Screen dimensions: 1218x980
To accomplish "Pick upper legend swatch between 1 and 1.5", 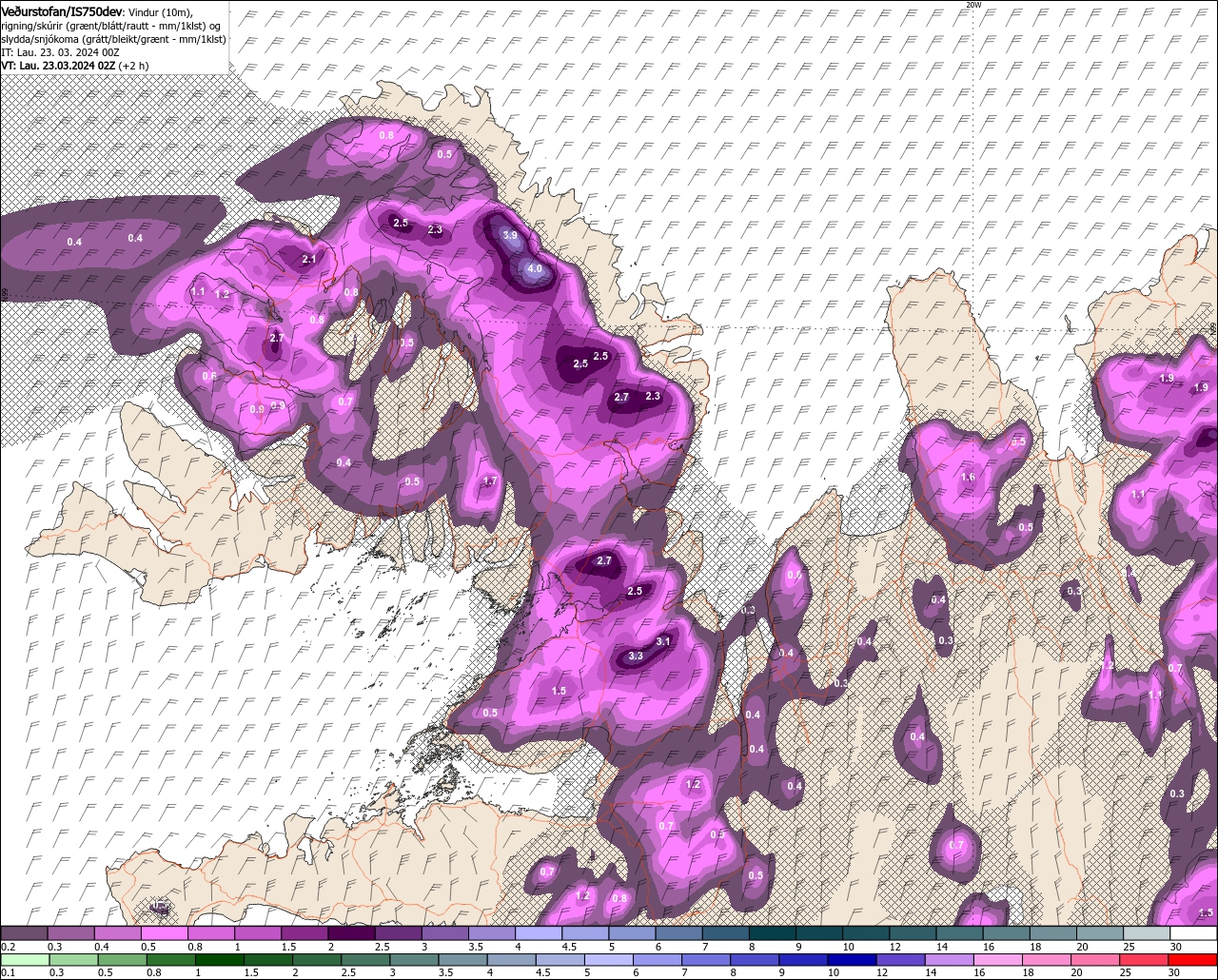I will point(259,933).
